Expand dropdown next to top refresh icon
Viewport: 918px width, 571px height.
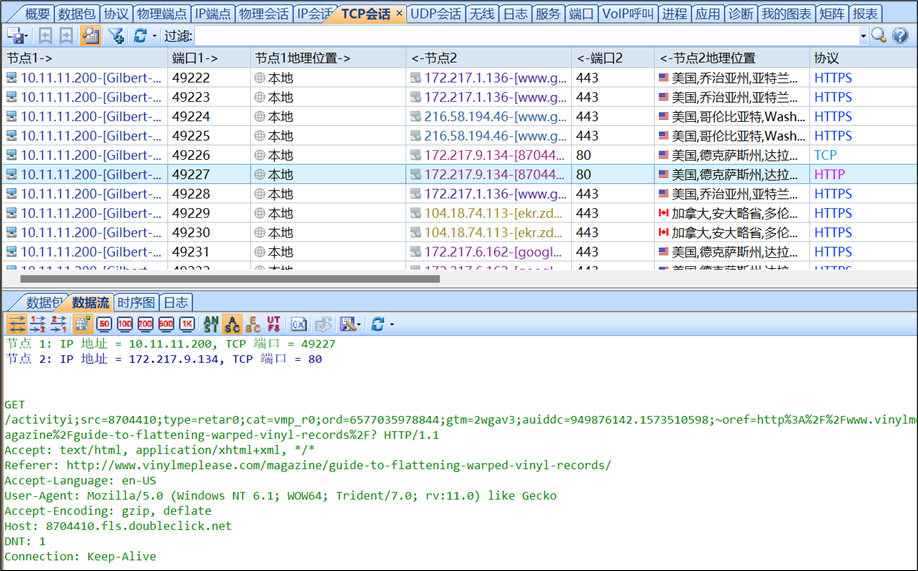154,36
